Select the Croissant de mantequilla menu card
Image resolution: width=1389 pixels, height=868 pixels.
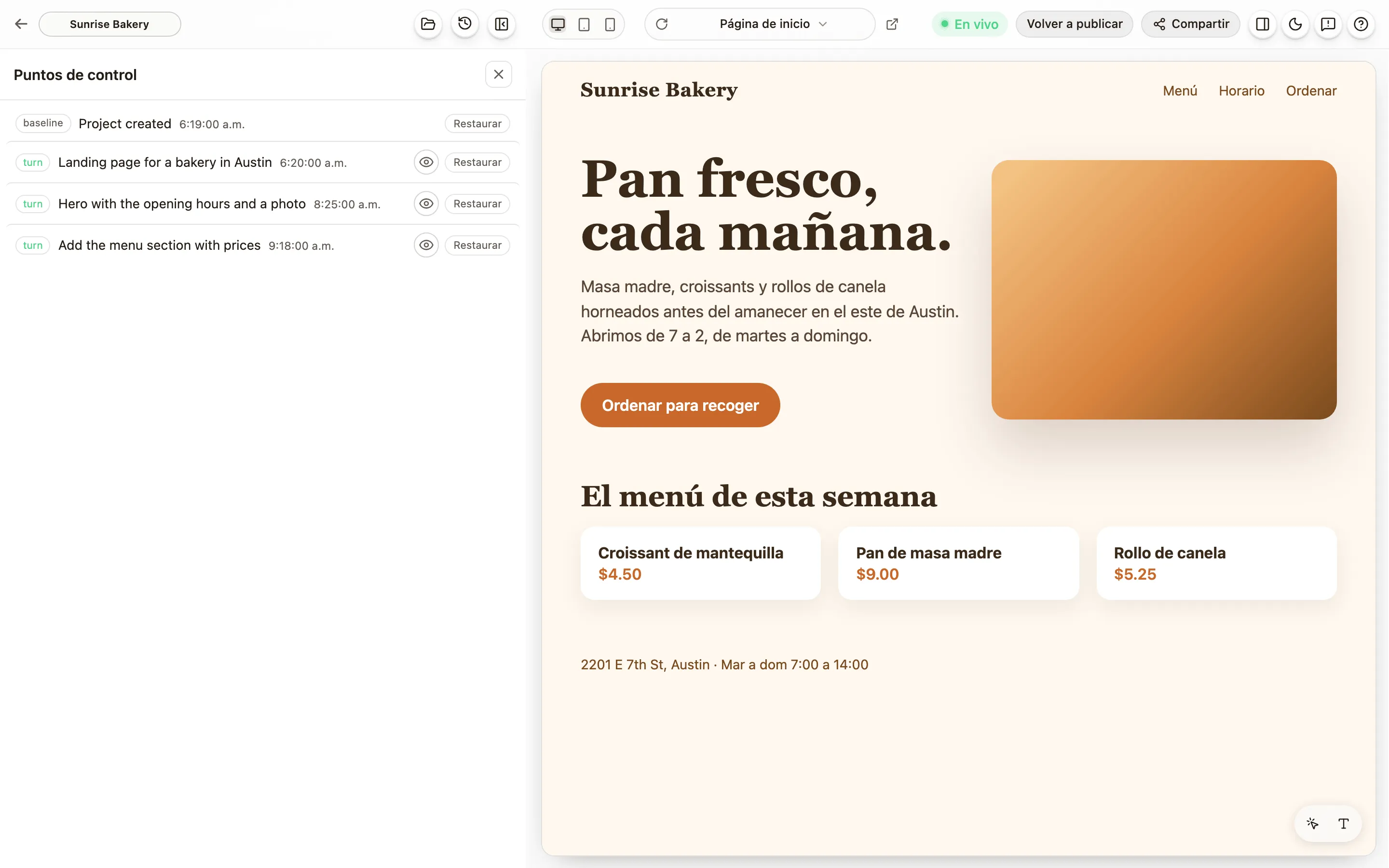point(701,564)
